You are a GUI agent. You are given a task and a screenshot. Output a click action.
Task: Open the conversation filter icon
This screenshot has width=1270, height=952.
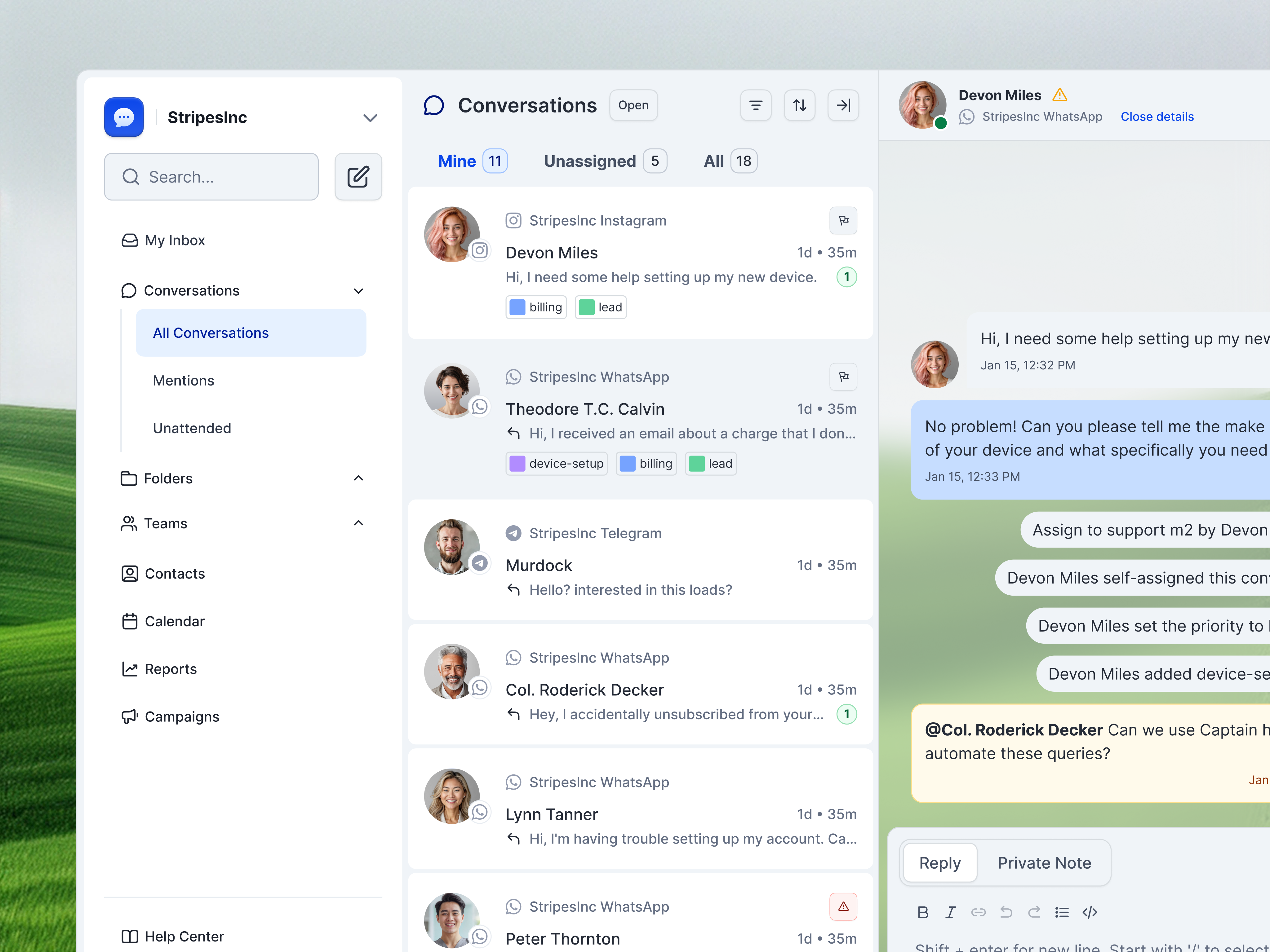point(756,105)
